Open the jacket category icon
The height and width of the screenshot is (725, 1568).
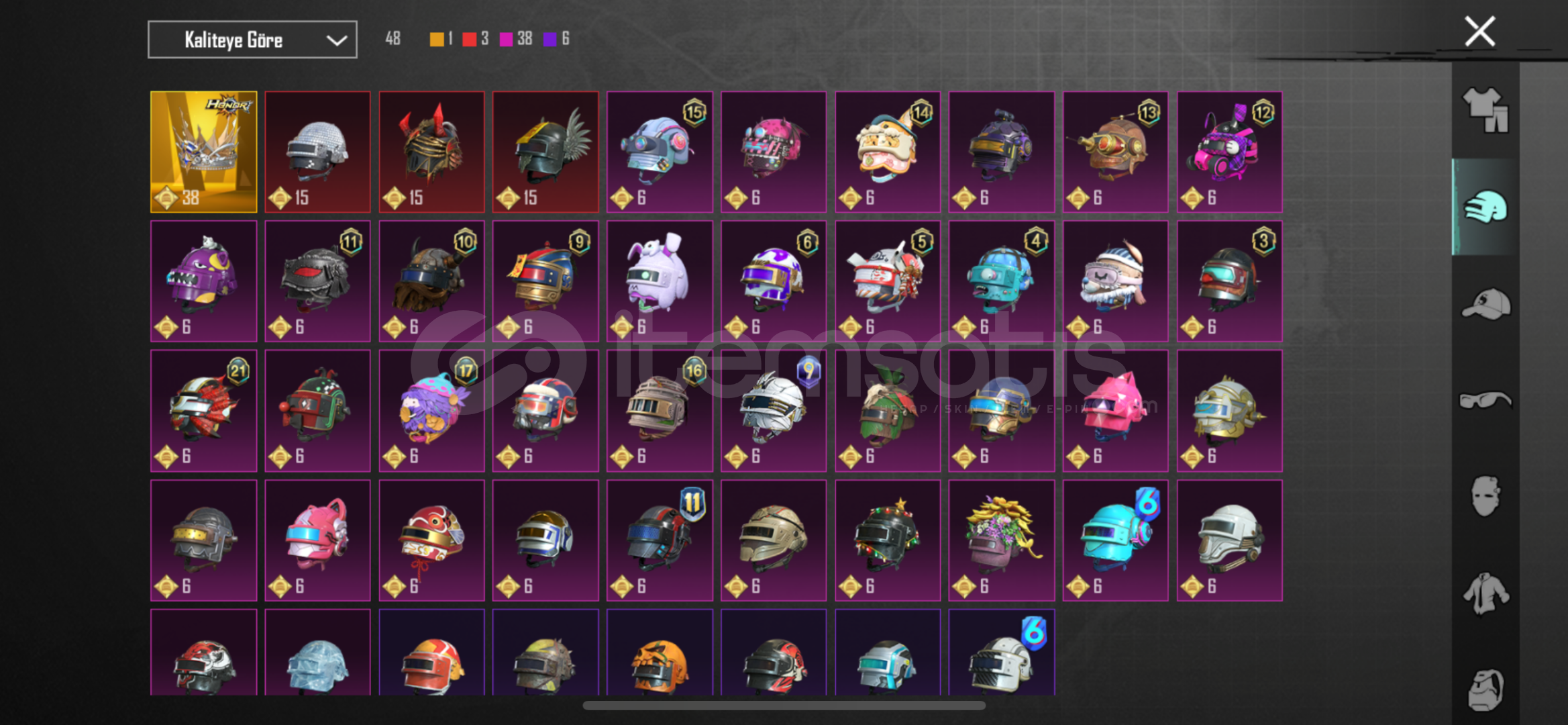[1485, 593]
